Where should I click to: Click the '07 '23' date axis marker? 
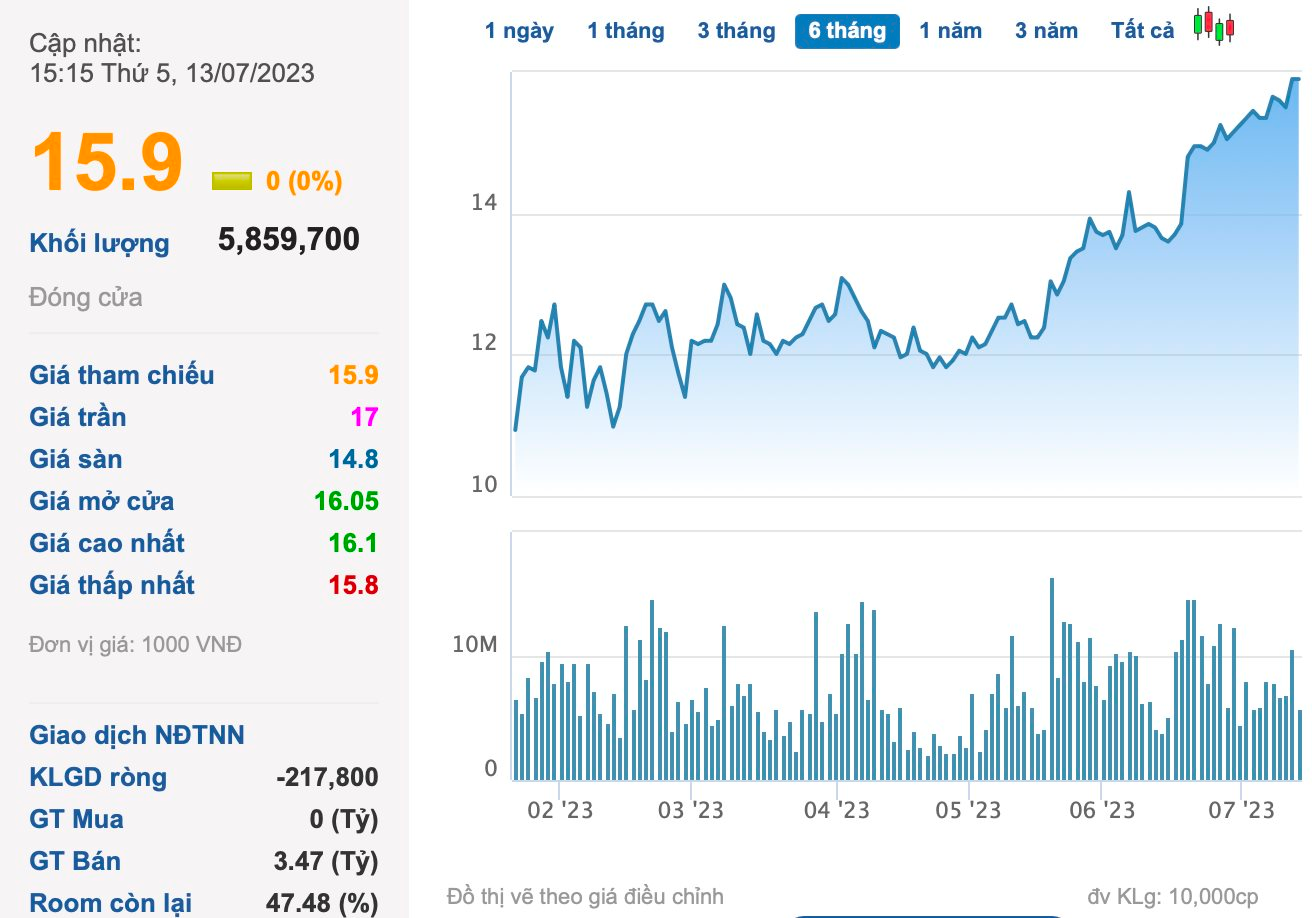tap(1241, 809)
